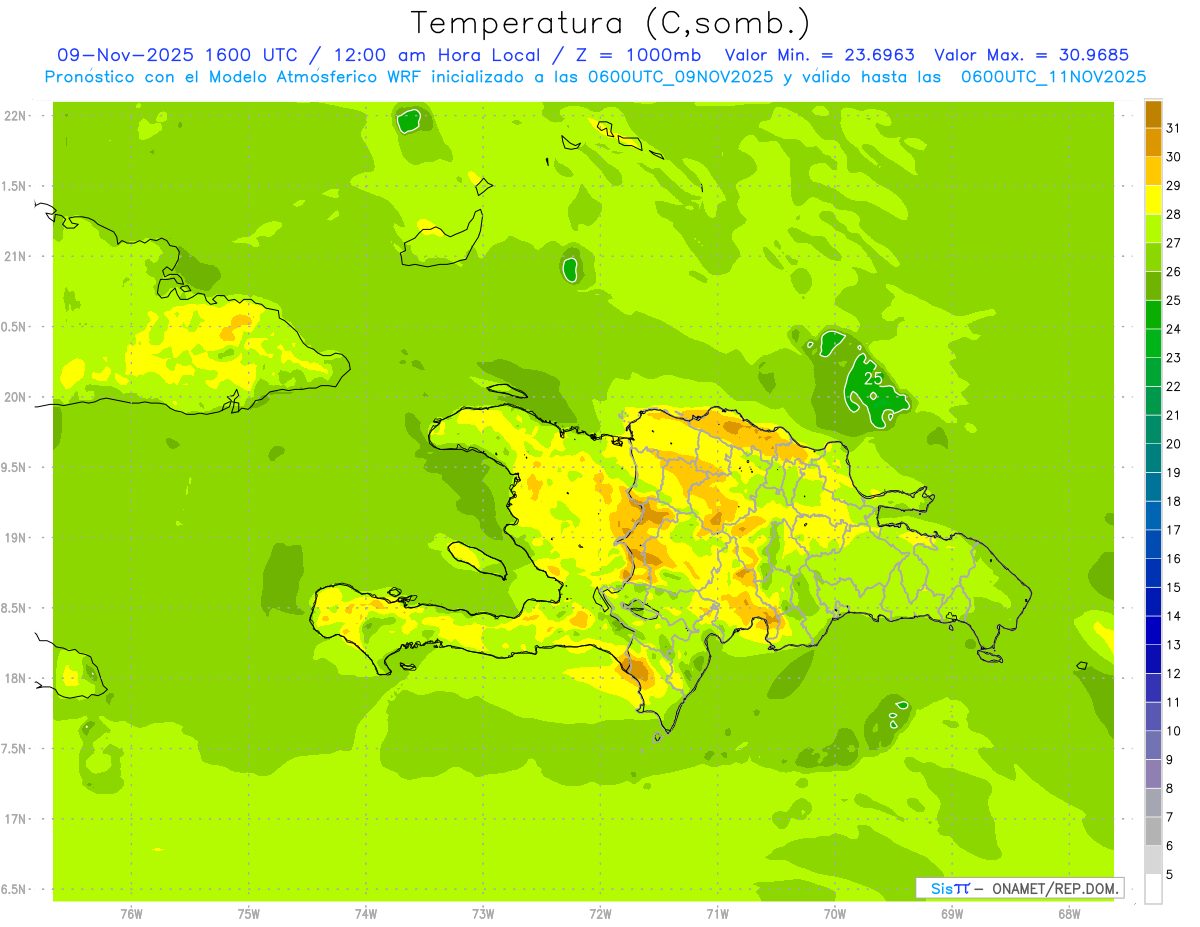1200x927 pixels.
Task: Click the '72W' longitude axis label
Action: pyautogui.click(x=600, y=914)
